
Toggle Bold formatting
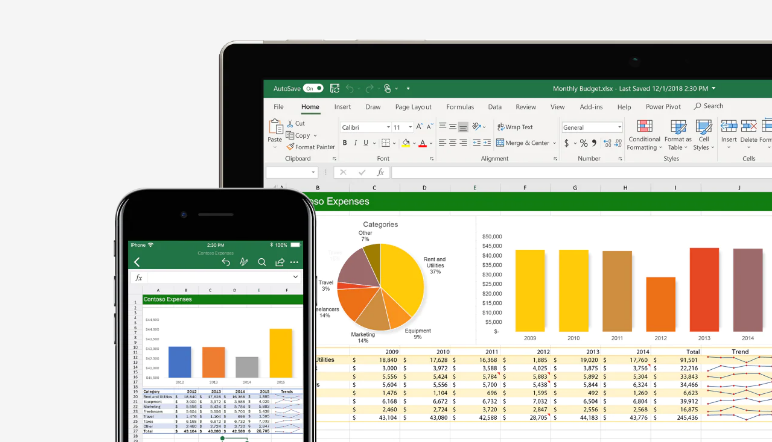345,143
